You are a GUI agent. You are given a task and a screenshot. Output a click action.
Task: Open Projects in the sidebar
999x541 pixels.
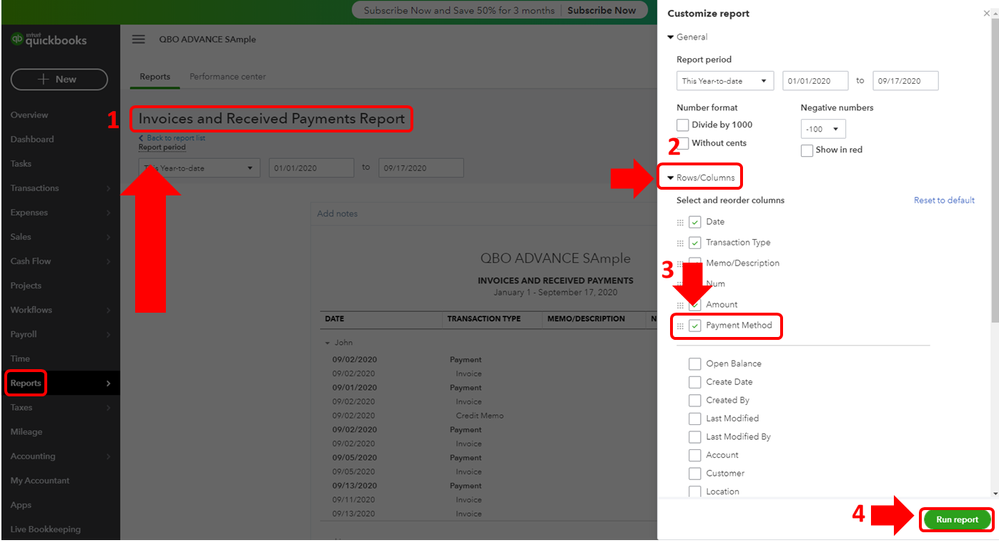pyautogui.click(x=25, y=285)
